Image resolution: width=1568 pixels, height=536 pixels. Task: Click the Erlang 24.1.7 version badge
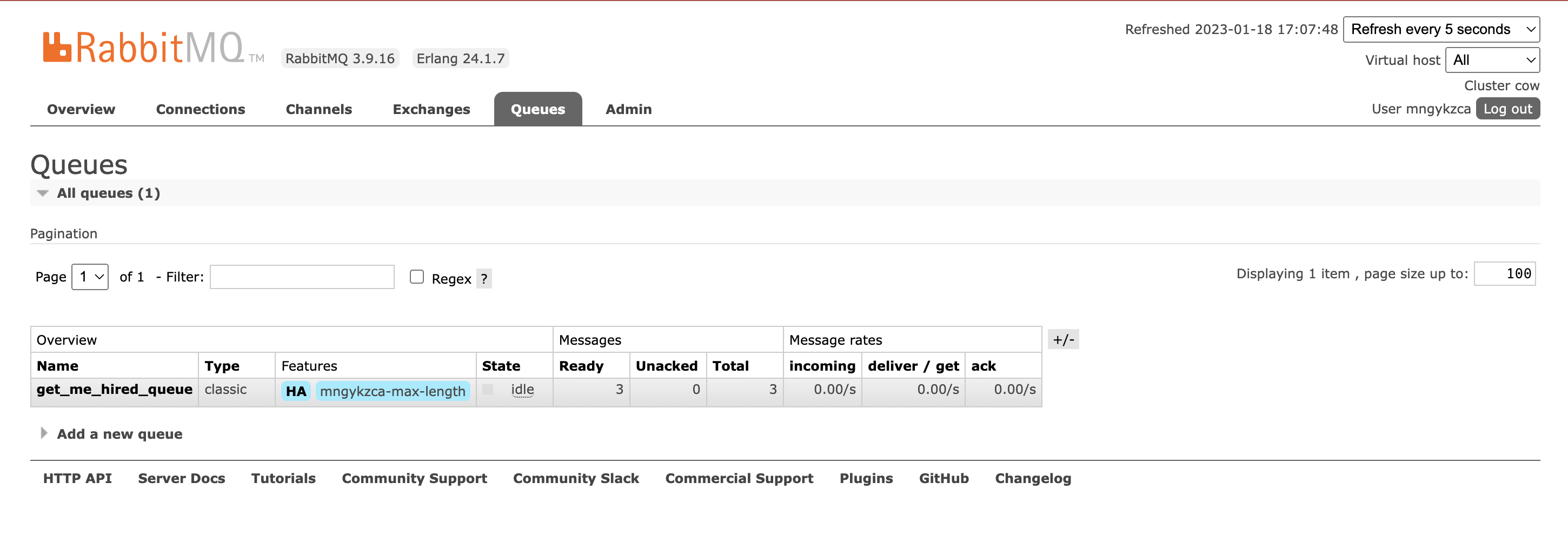460,58
